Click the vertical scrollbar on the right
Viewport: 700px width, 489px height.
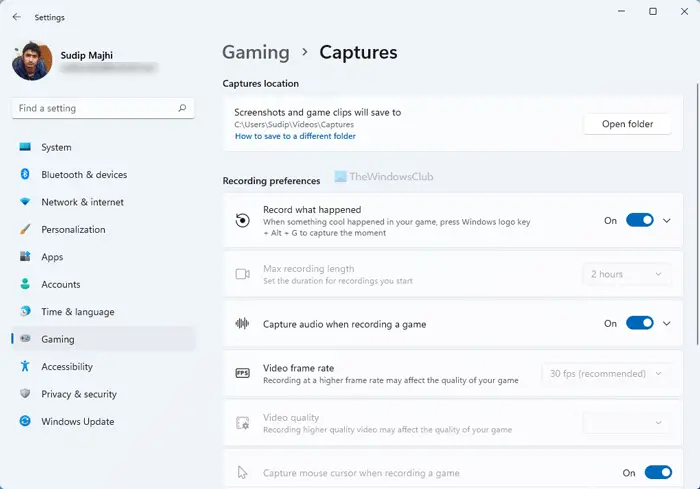tap(697, 214)
